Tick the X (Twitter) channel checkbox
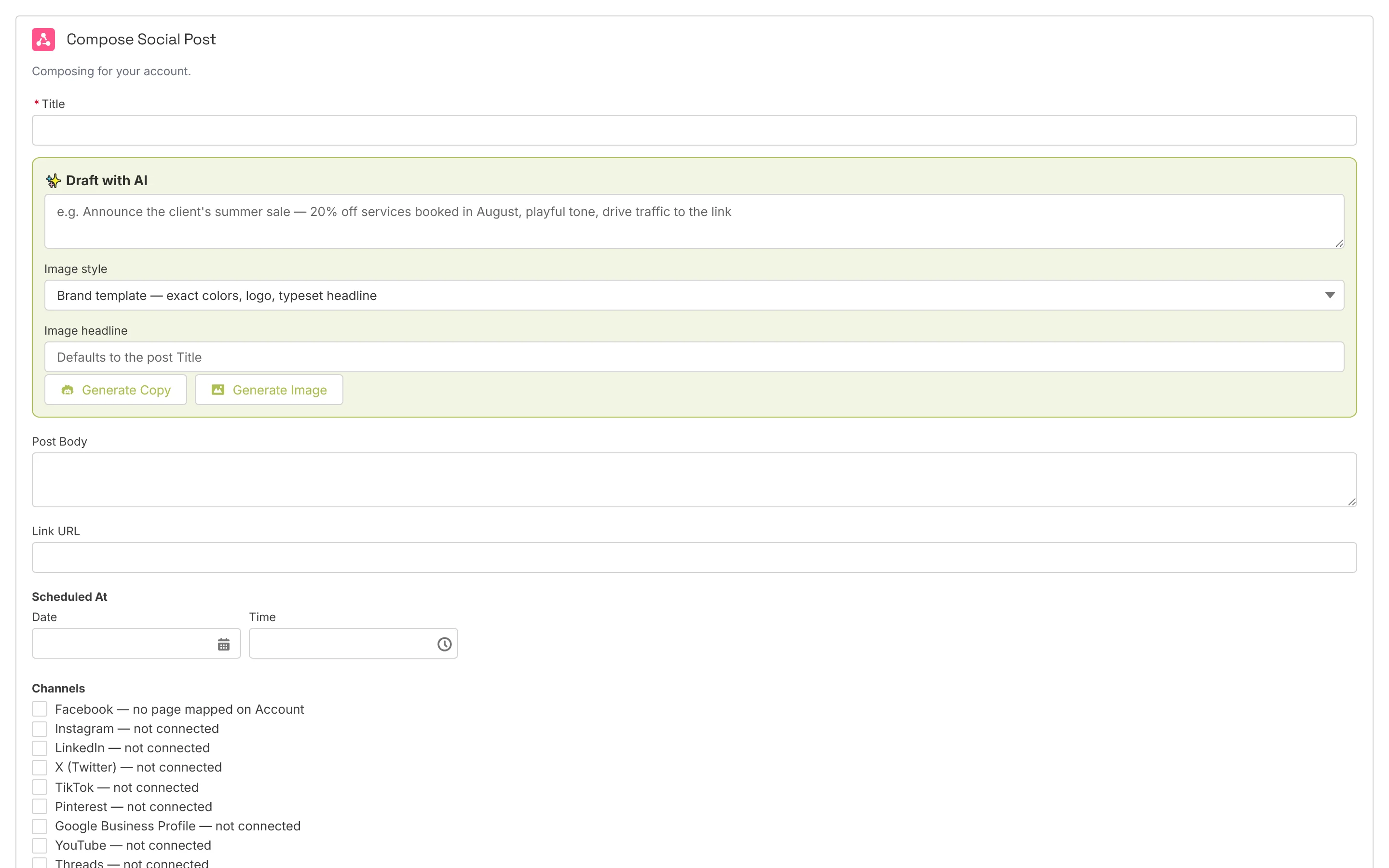Viewport: 1389px width, 868px height. [x=40, y=768]
